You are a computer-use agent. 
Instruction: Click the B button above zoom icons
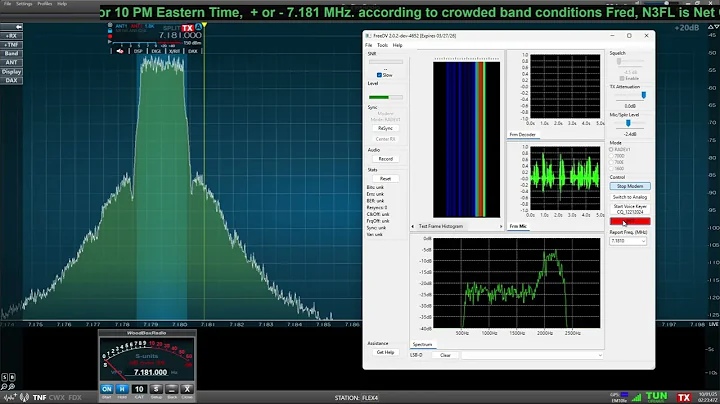click(x=12, y=377)
